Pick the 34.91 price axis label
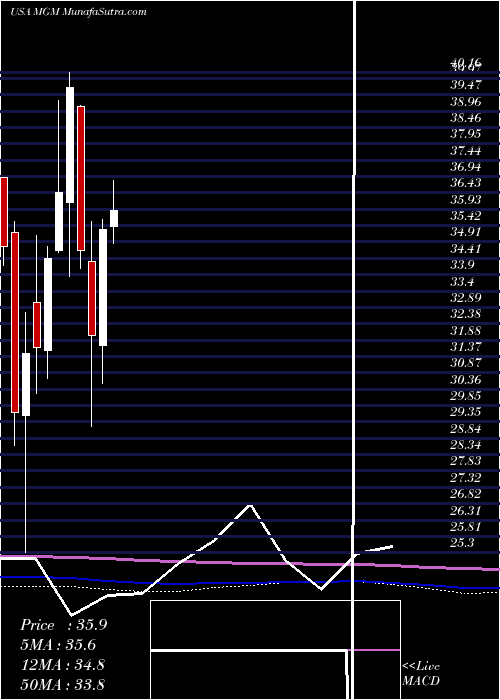Screen dimensions: 500x700 466,232
